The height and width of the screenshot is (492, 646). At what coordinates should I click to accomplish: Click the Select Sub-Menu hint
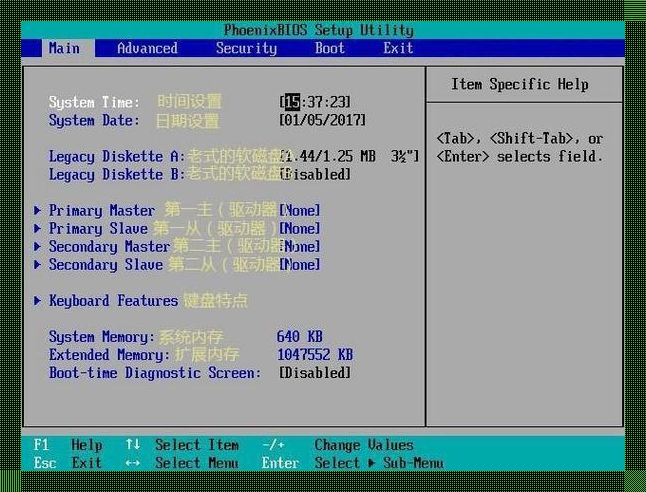379,463
